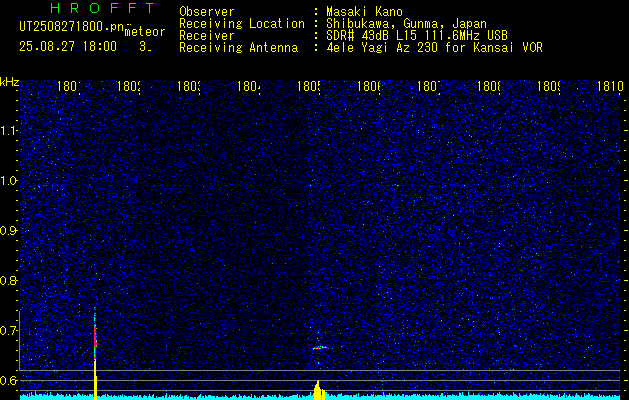Click the date stamp 25.08.27 18:00
Image resolution: width=629 pixels, height=400 pixels.
(x=68, y=47)
